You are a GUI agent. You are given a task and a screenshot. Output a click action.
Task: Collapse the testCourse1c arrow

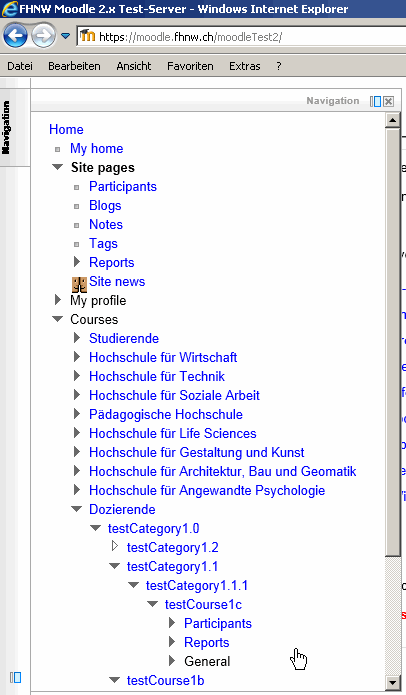(x=153, y=605)
